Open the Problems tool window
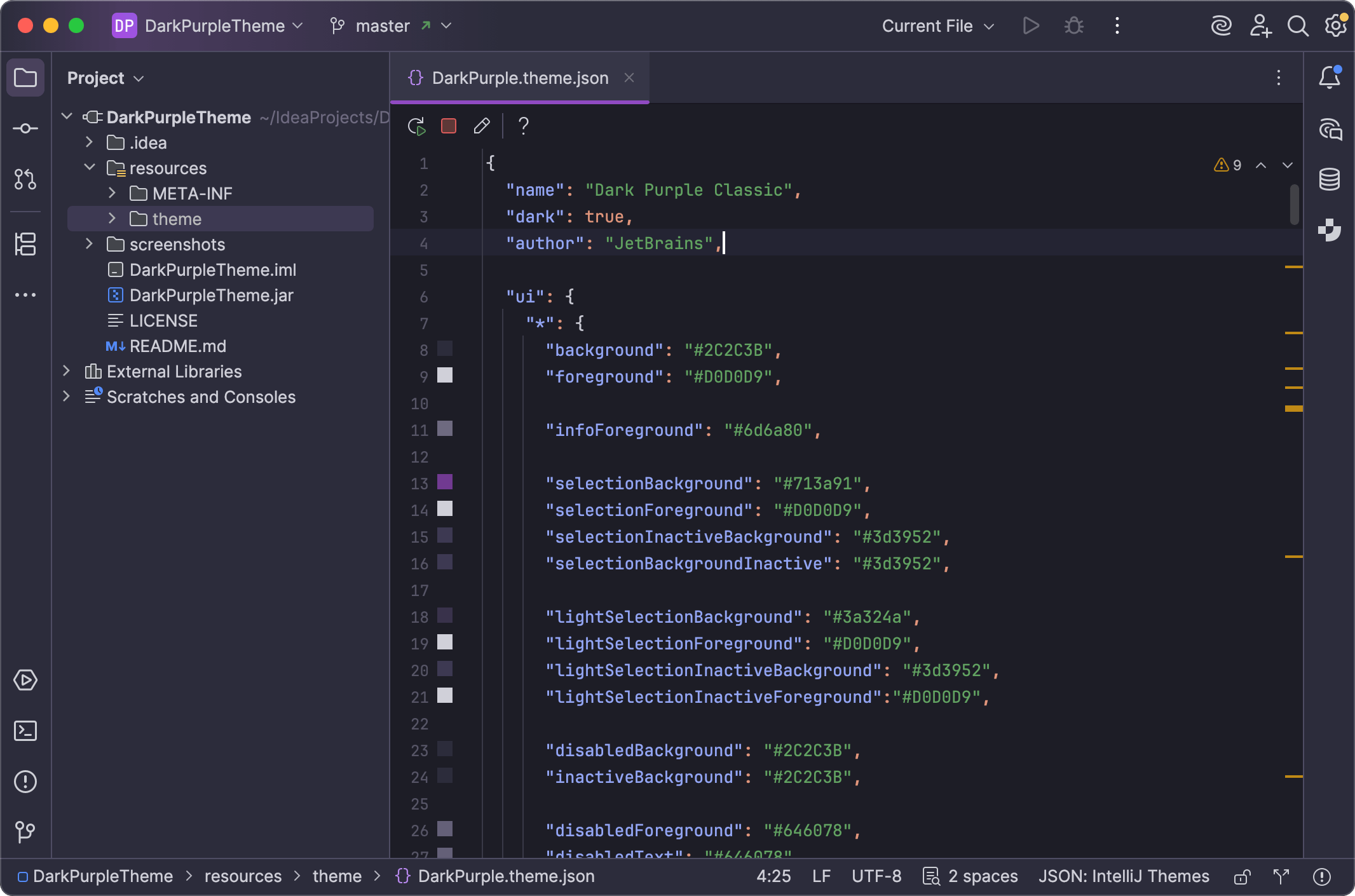Image resolution: width=1355 pixels, height=896 pixels. (25, 782)
